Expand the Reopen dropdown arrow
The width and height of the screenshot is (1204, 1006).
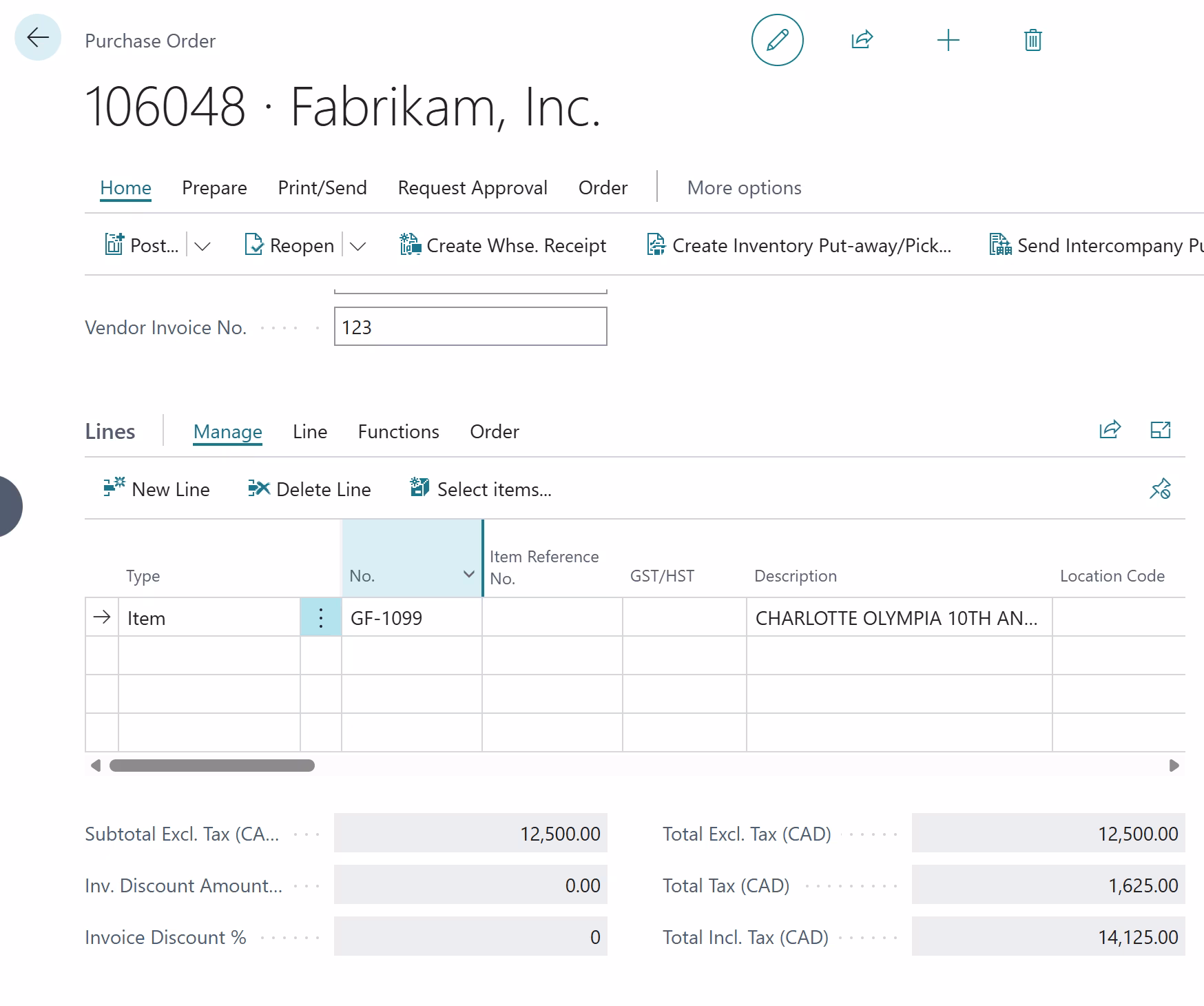coord(357,246)
